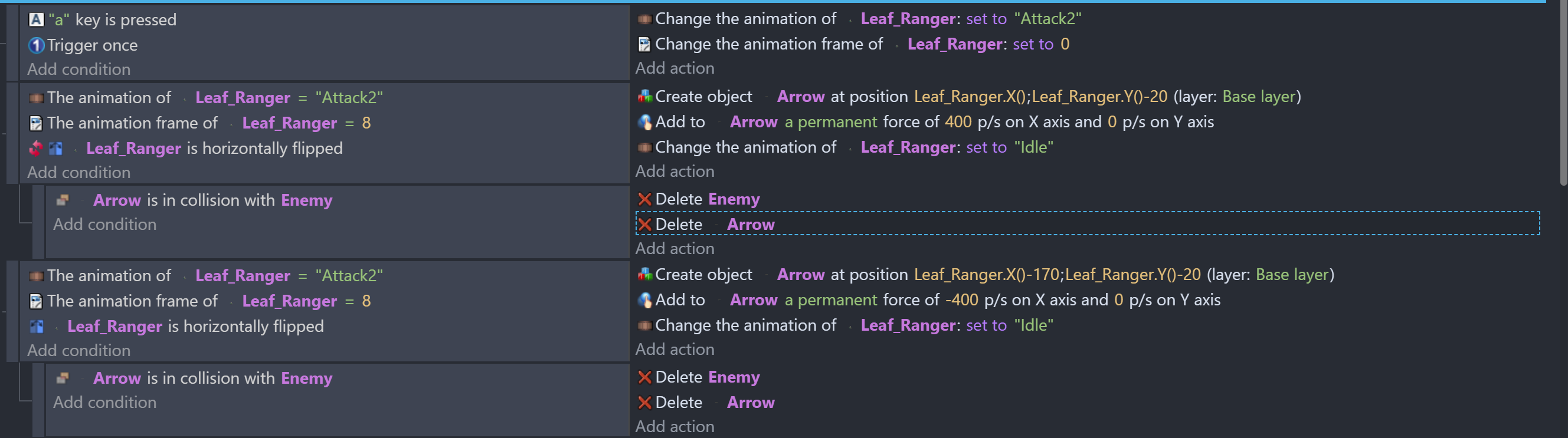Click the force icon on the 400 p/s action

[x=644, y=121]
